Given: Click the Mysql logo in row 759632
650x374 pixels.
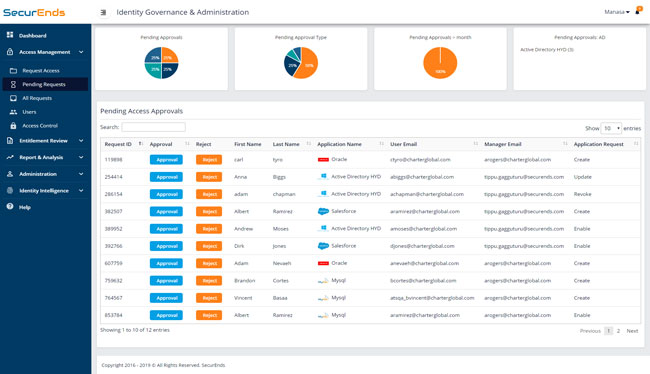Looking at the screenshot, I should pos(323,281).
